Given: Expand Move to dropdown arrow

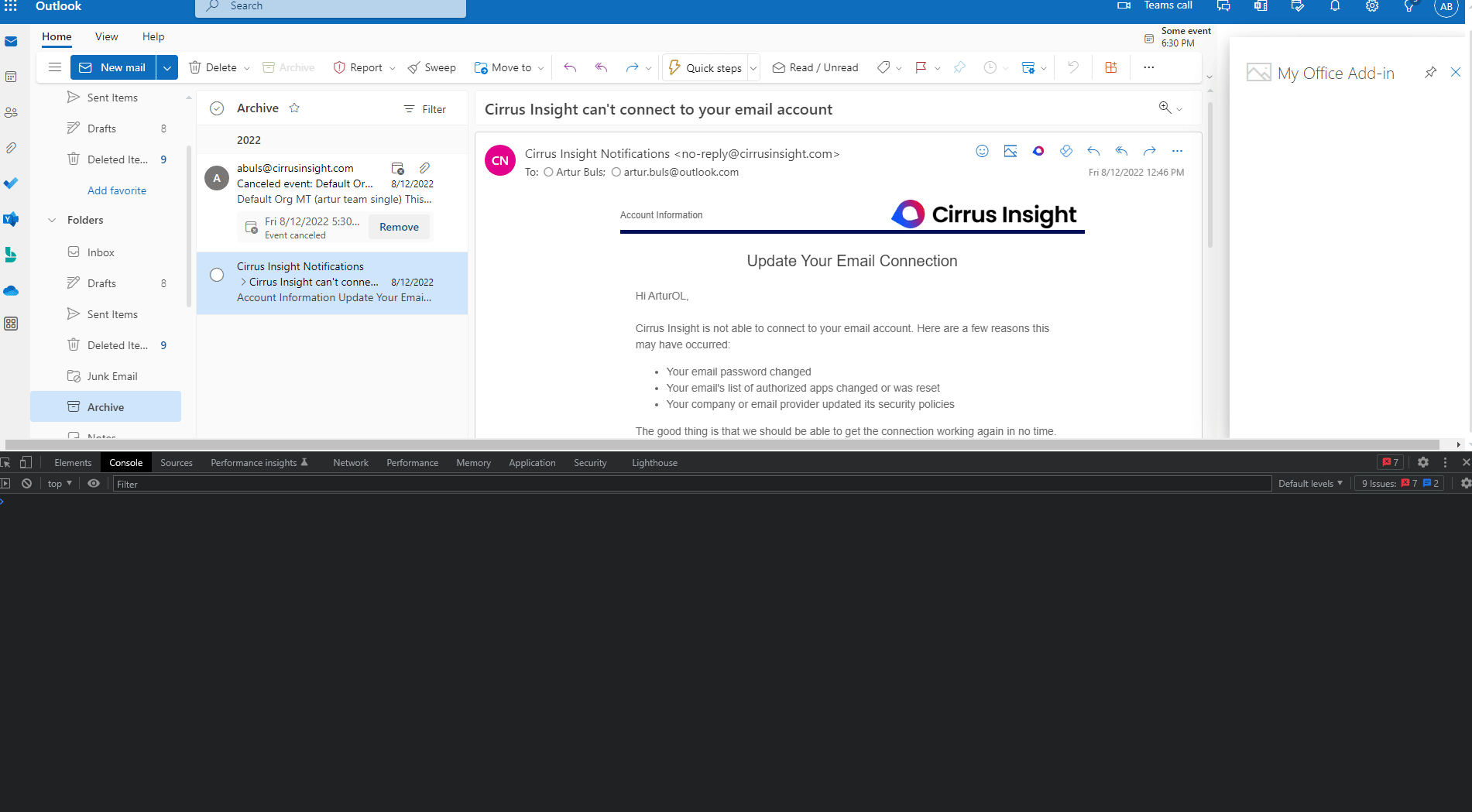Looking at the screenshot, I should tap(540, 68).
